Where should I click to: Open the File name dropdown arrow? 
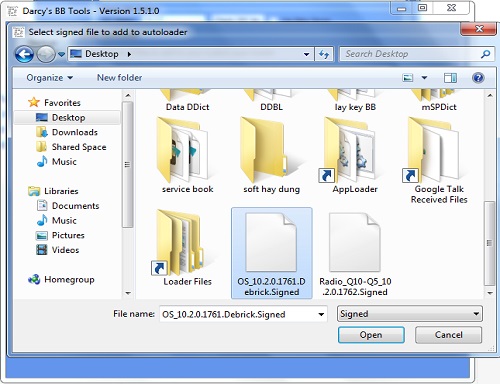pos(321,314)
